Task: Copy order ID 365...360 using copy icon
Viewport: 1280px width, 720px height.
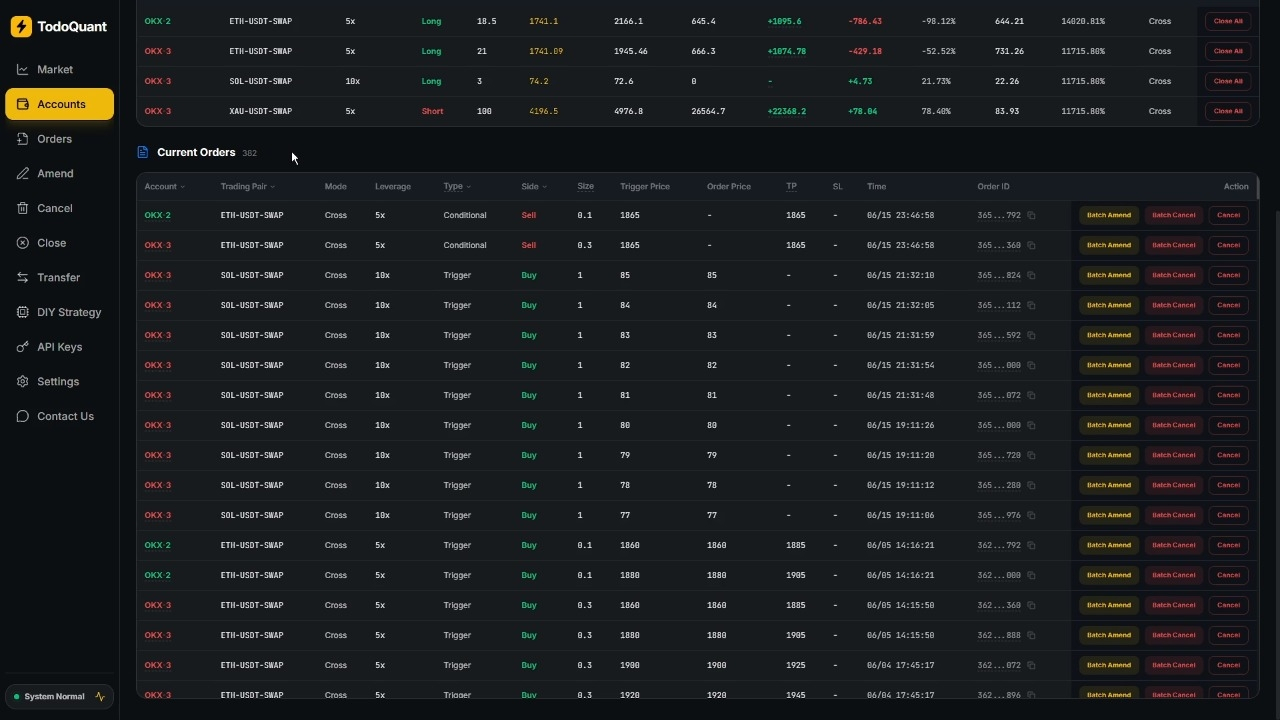Action: [x=1031, y=245]
